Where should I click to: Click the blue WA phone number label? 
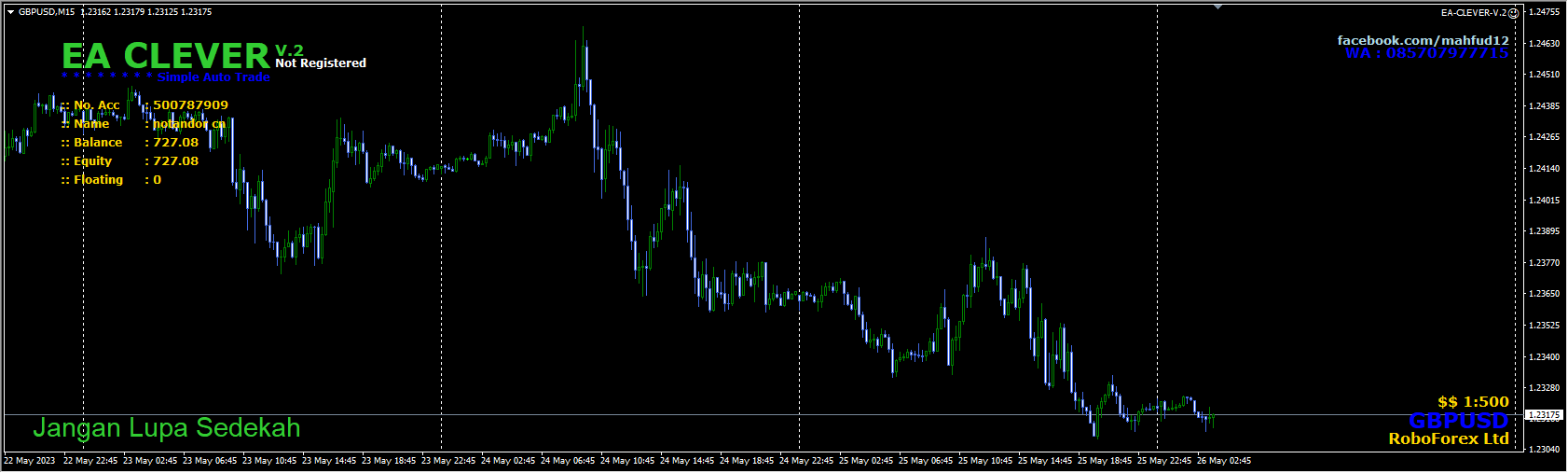tap(1425, 53)
